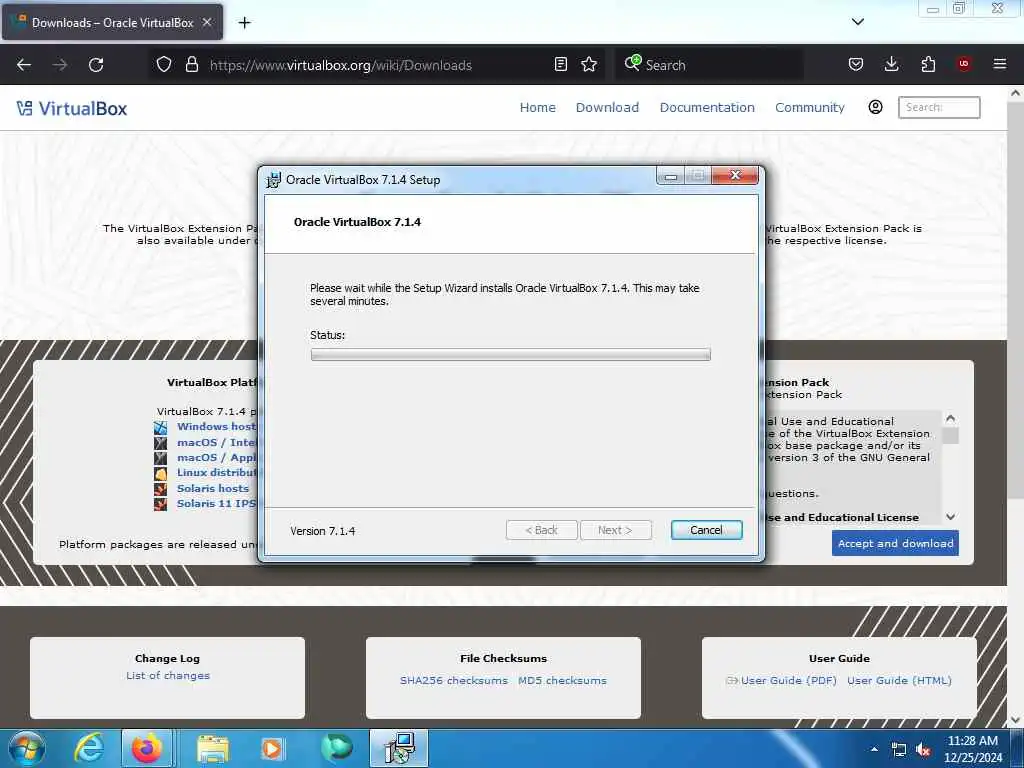The width and height of the screenshot is (1024, 768).
Task: Click the URL address bar
Action: click(x=379, y=65)
